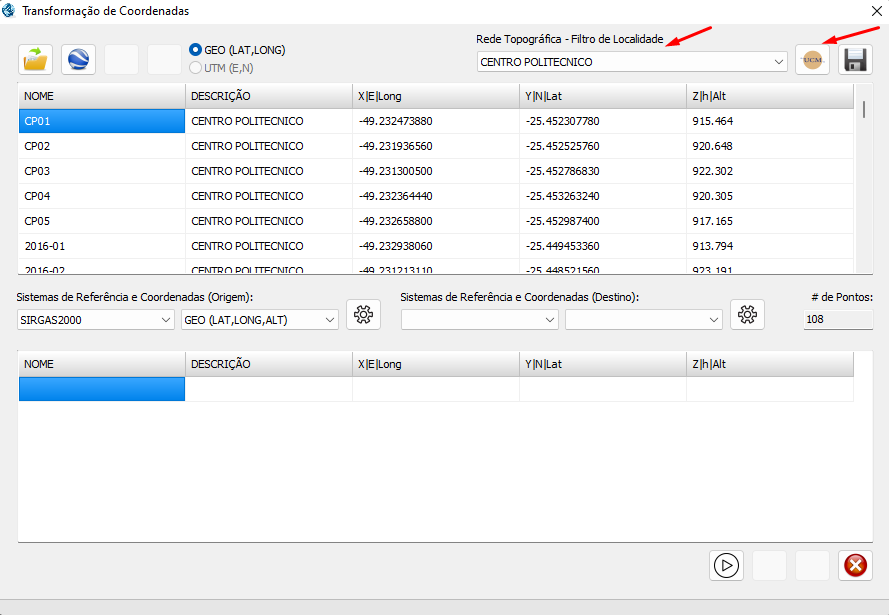Click the upper table Y|N|Lat column header

pos(603,96)
